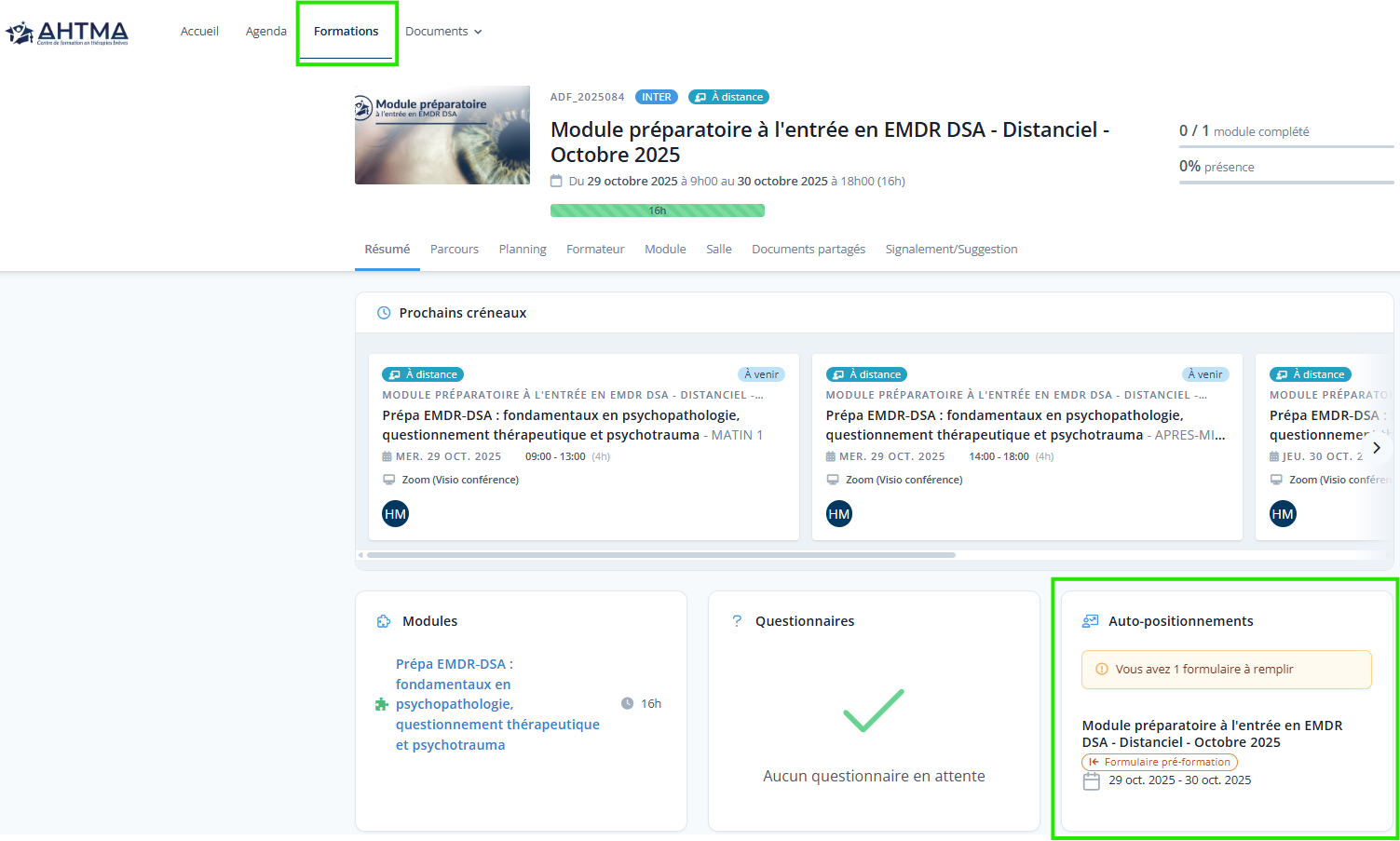Click the 'Aucun questionnaire en attente' text
Image resolution: width=1400 pixels, height=841 pixels.
coord(874,777)
